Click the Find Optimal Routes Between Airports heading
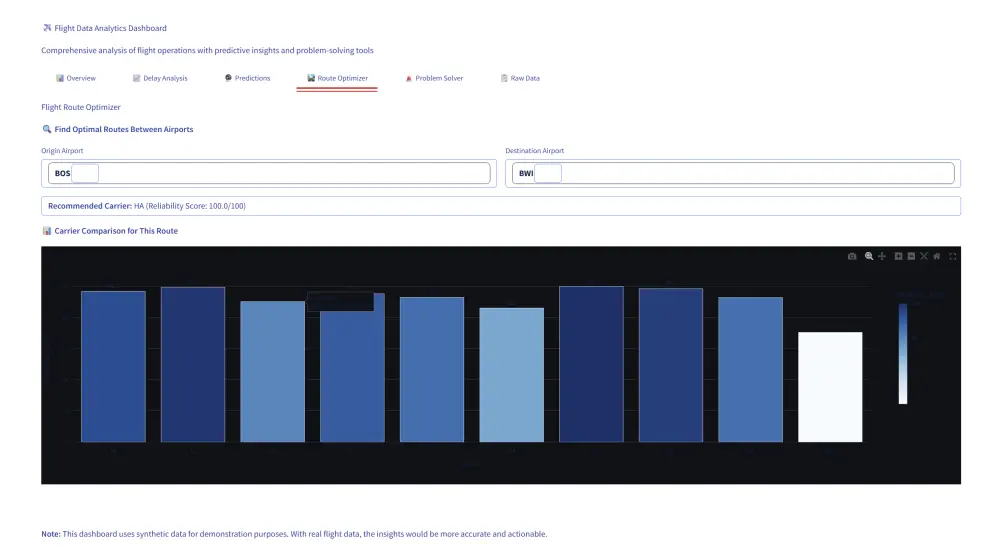The height and width of the screenshot is (551, 1000). coord(117,129)
